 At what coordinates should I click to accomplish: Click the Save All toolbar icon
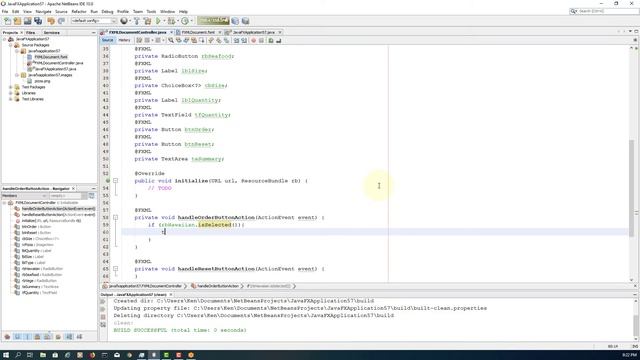38,21
